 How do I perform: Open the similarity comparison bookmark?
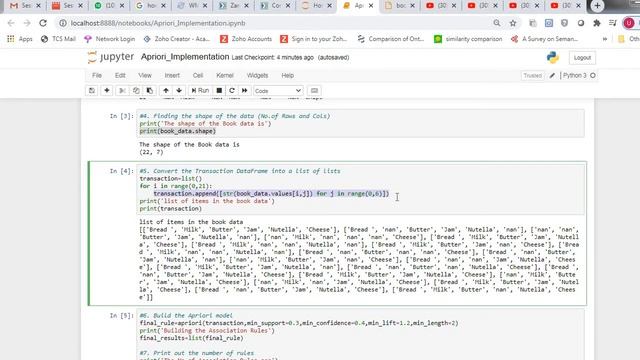[468, 39]
